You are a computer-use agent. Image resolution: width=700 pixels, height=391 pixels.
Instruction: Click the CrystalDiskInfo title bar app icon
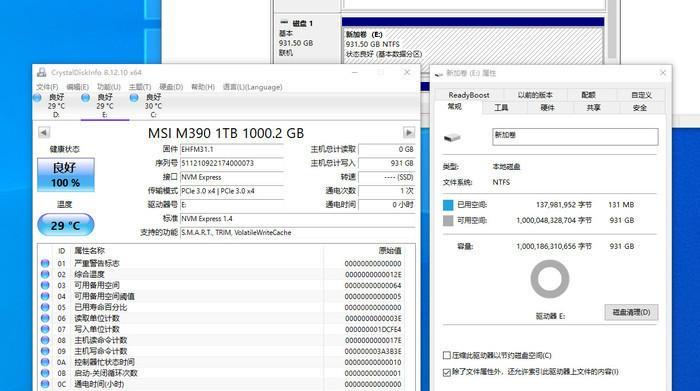pos(41,72)
